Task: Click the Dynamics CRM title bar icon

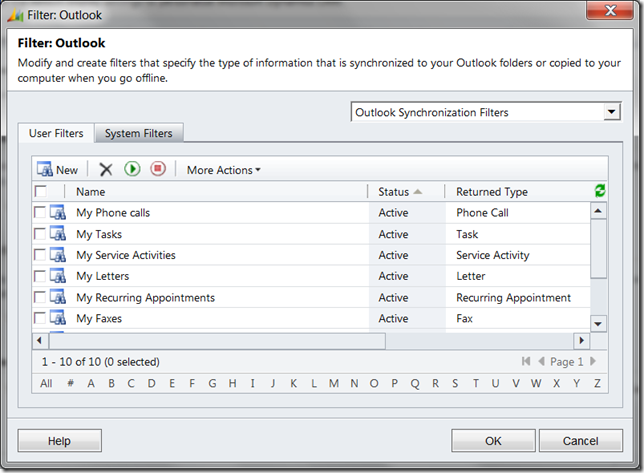Action: coord(16,15)
